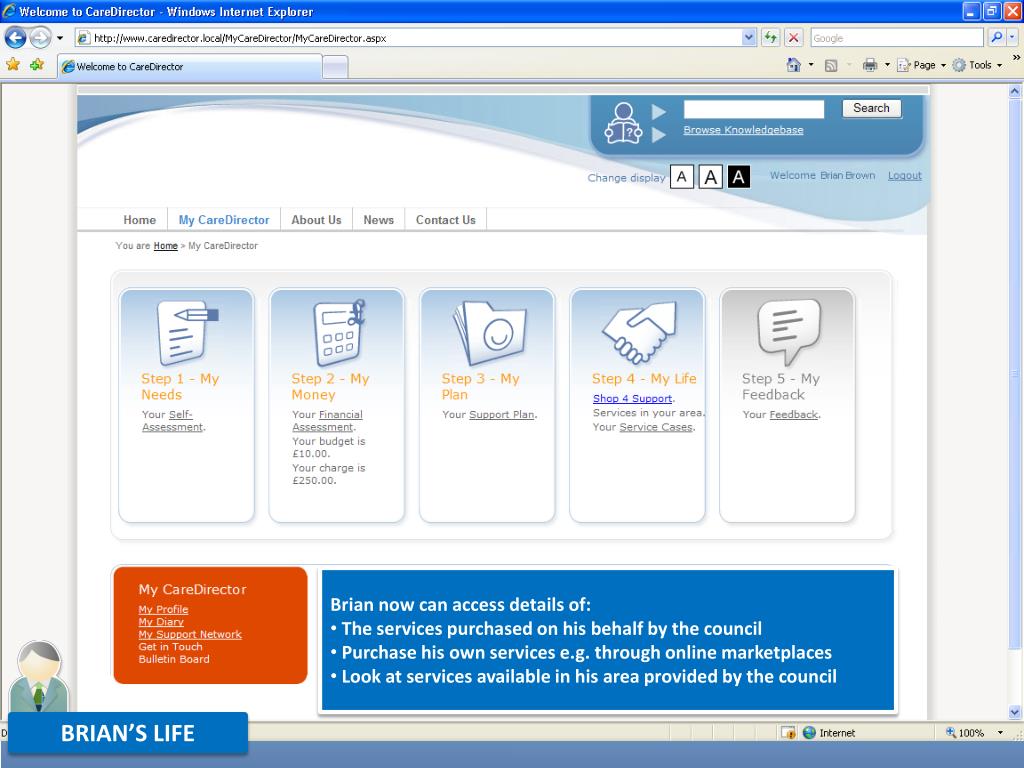Viewport: 1024px width, 768px height.
Task: Click the knowledgebase reader person icon
Action: coord(623,123)
